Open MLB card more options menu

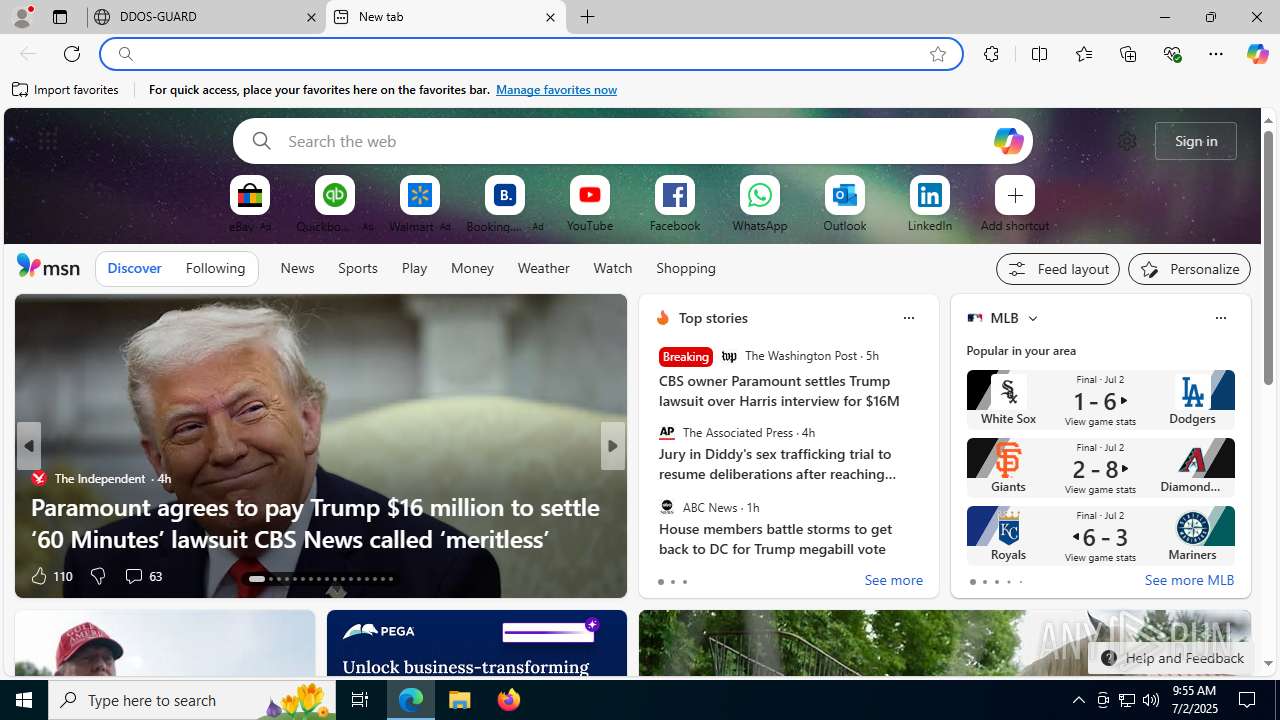tap(1220, 318)
